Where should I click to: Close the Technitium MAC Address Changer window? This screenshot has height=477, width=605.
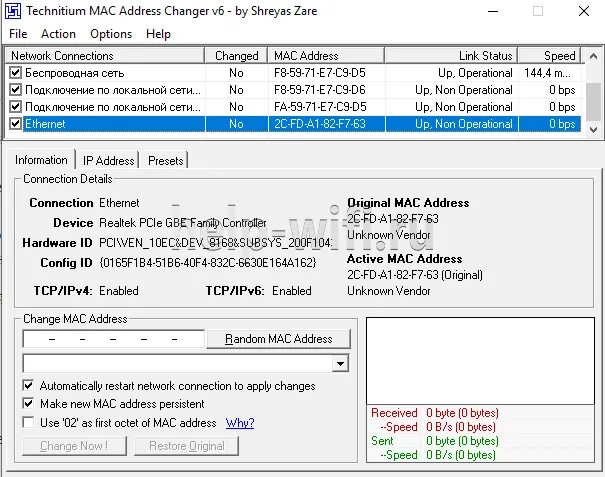point(584,11)
